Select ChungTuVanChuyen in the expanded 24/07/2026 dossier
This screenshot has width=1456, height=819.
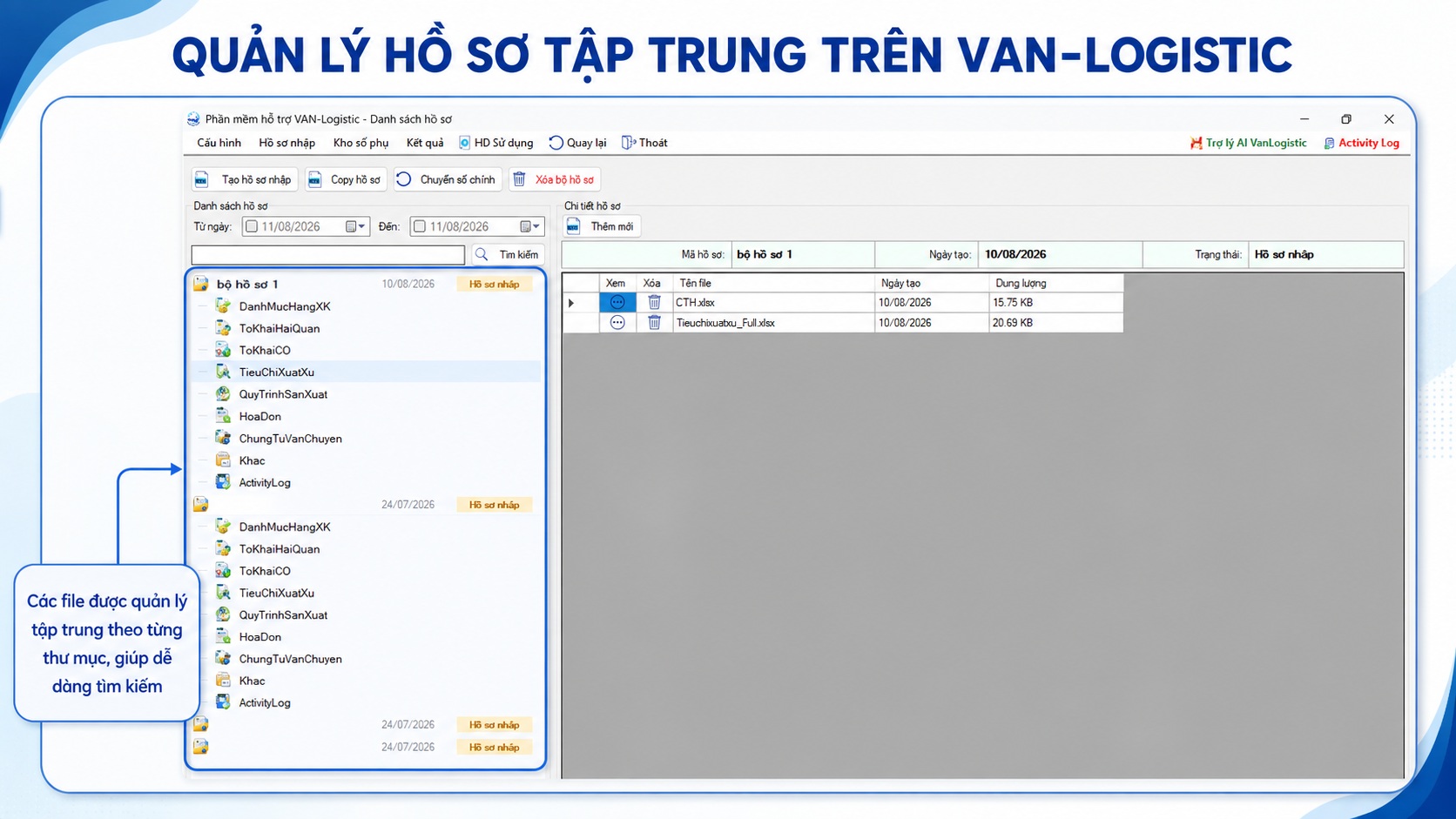pos(290,659)
